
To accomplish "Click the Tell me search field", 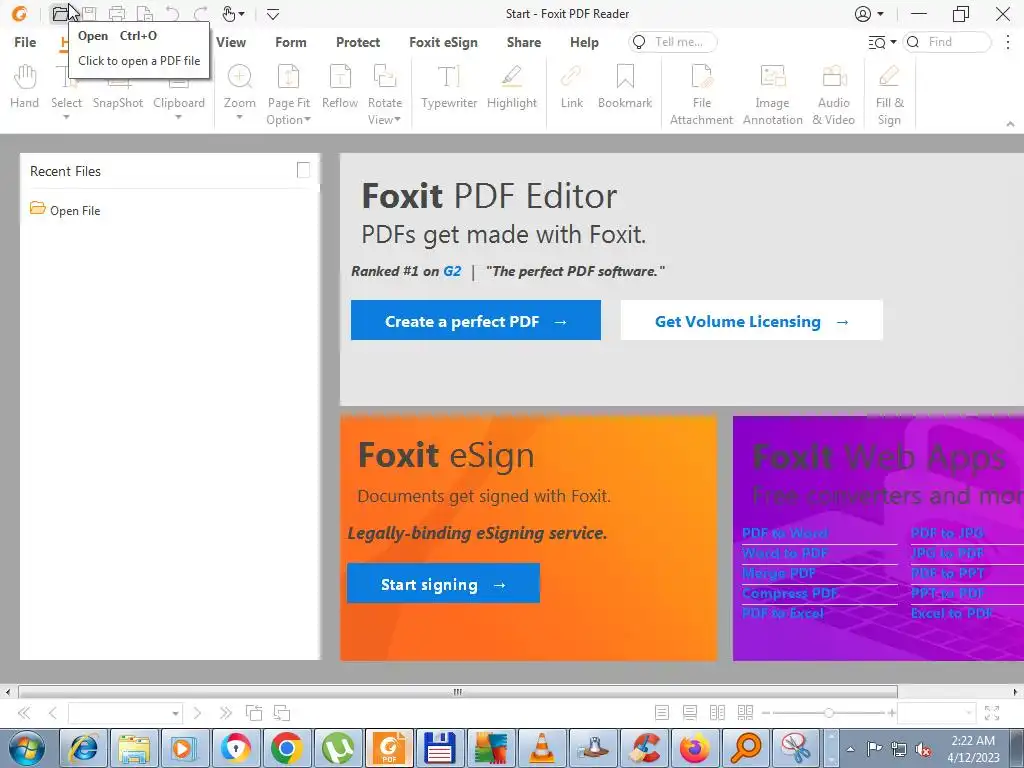I will click(x=673, y=42).
